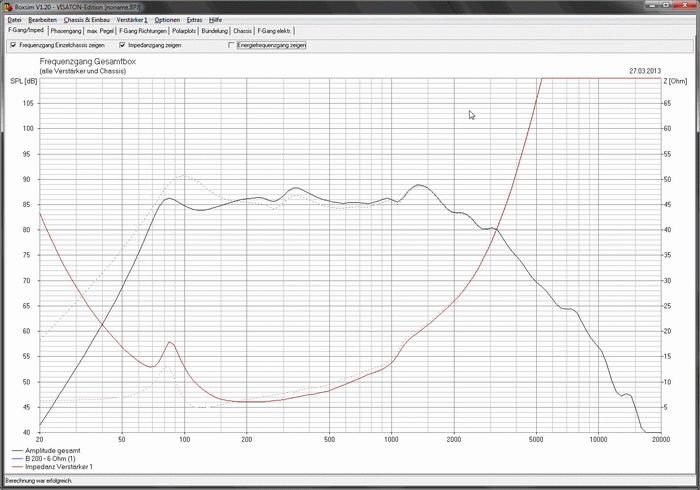The width and height of the screenshot is (700, 490).
Task: Open the Hilfe menu
Action: (215, 20)
